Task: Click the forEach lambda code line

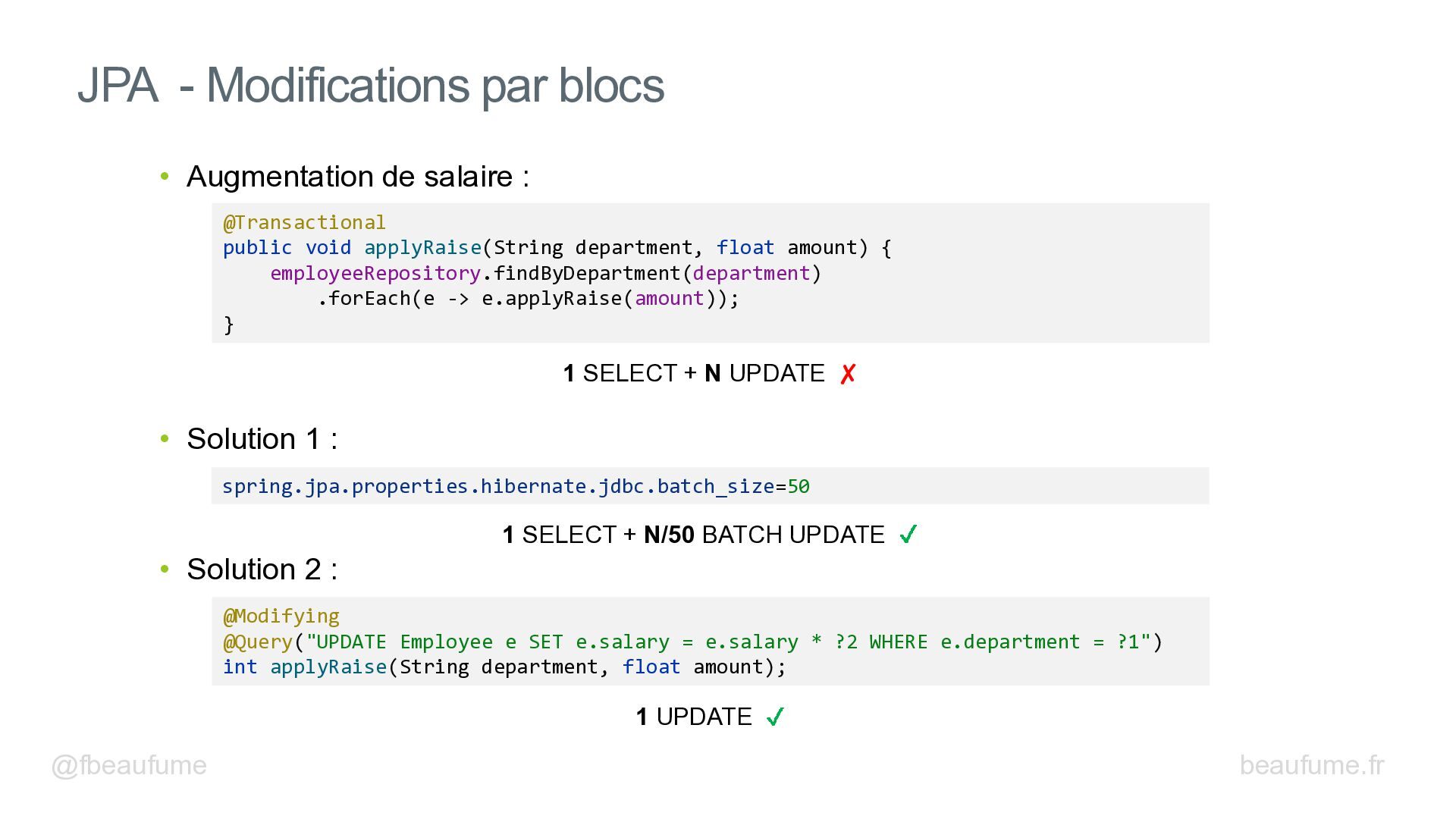Action: (528, 299)
